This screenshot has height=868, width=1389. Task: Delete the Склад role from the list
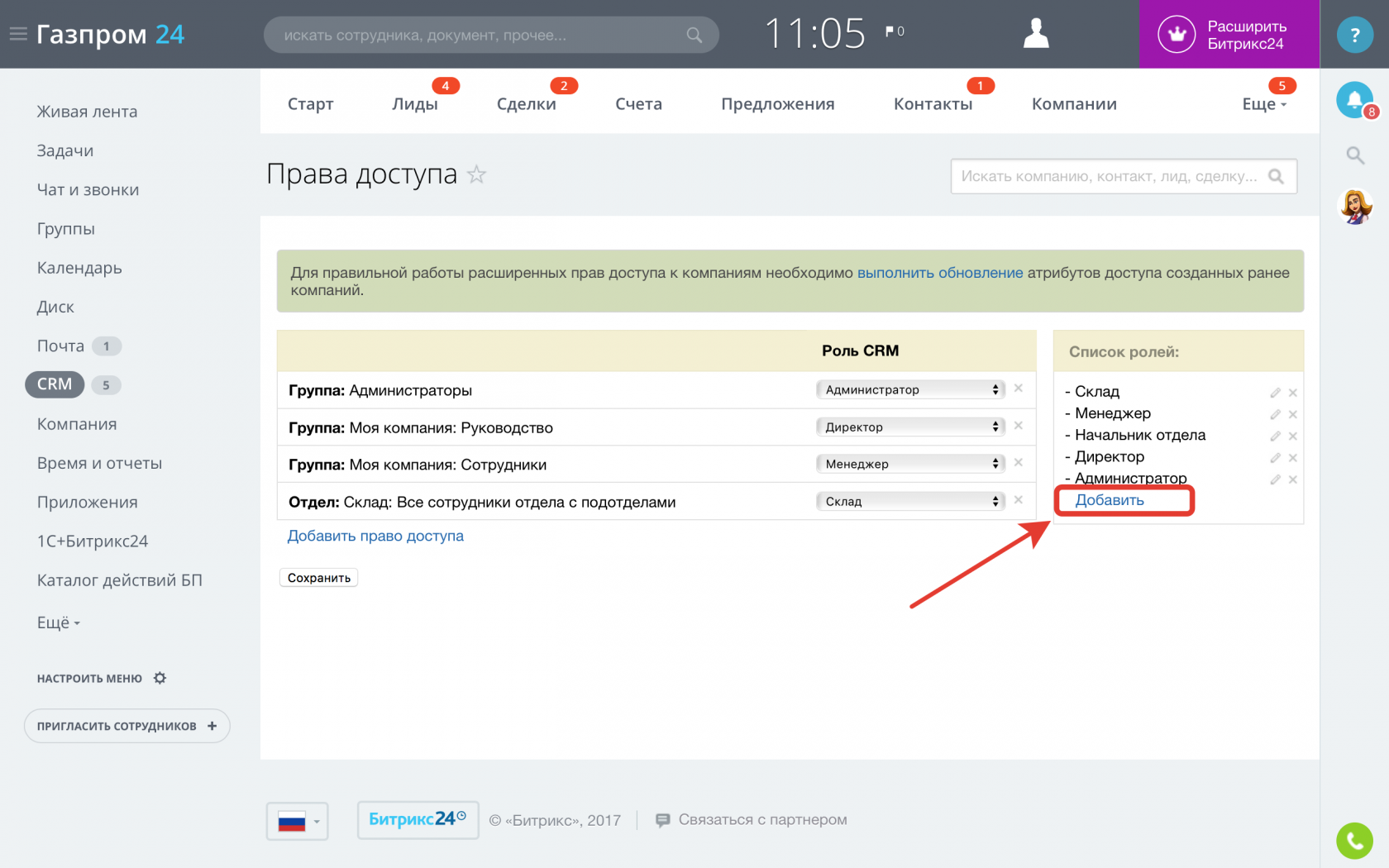click(1293, 393)
